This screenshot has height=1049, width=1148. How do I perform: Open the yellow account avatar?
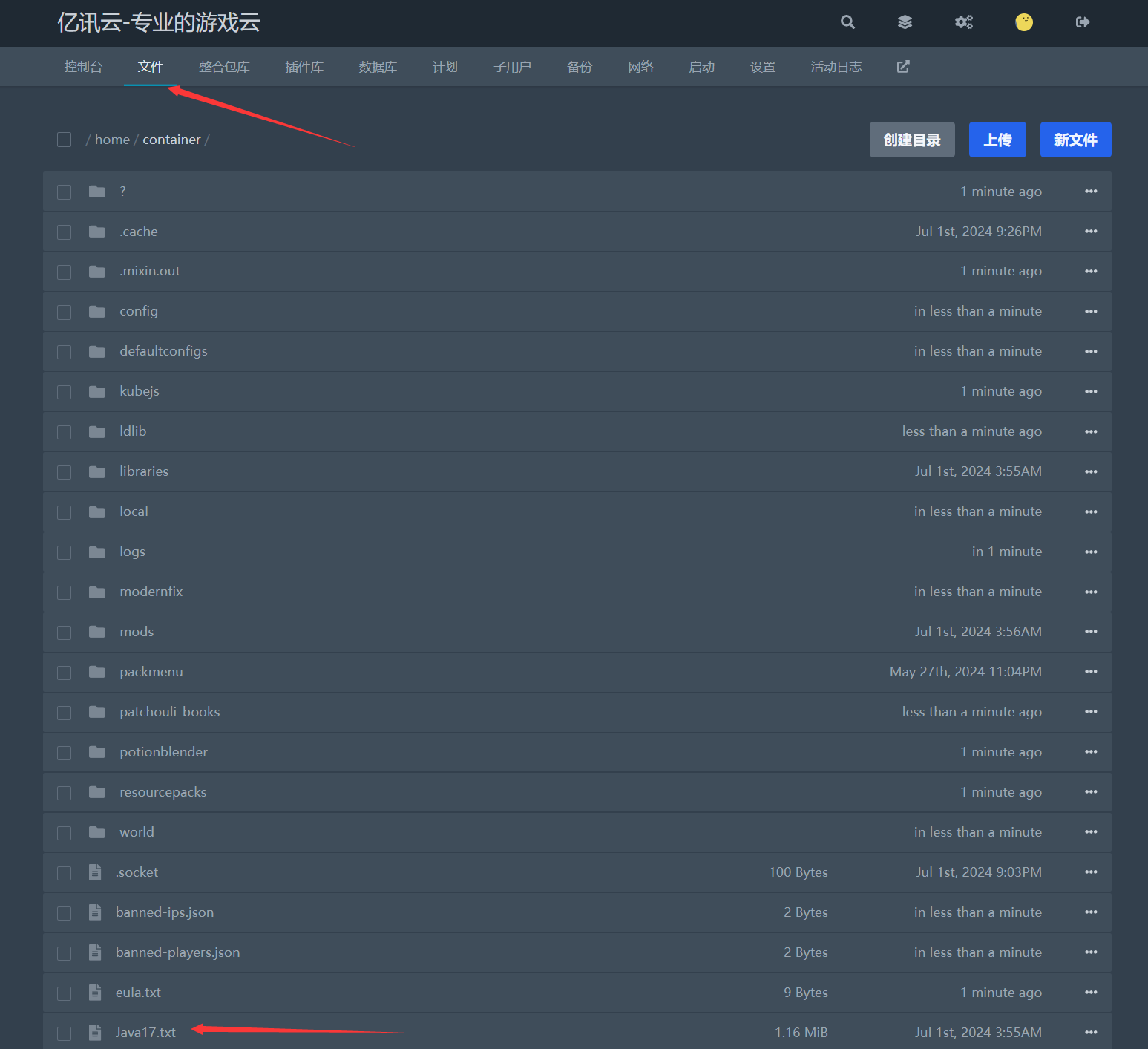pyautogui.click(x=1024, y=22)
